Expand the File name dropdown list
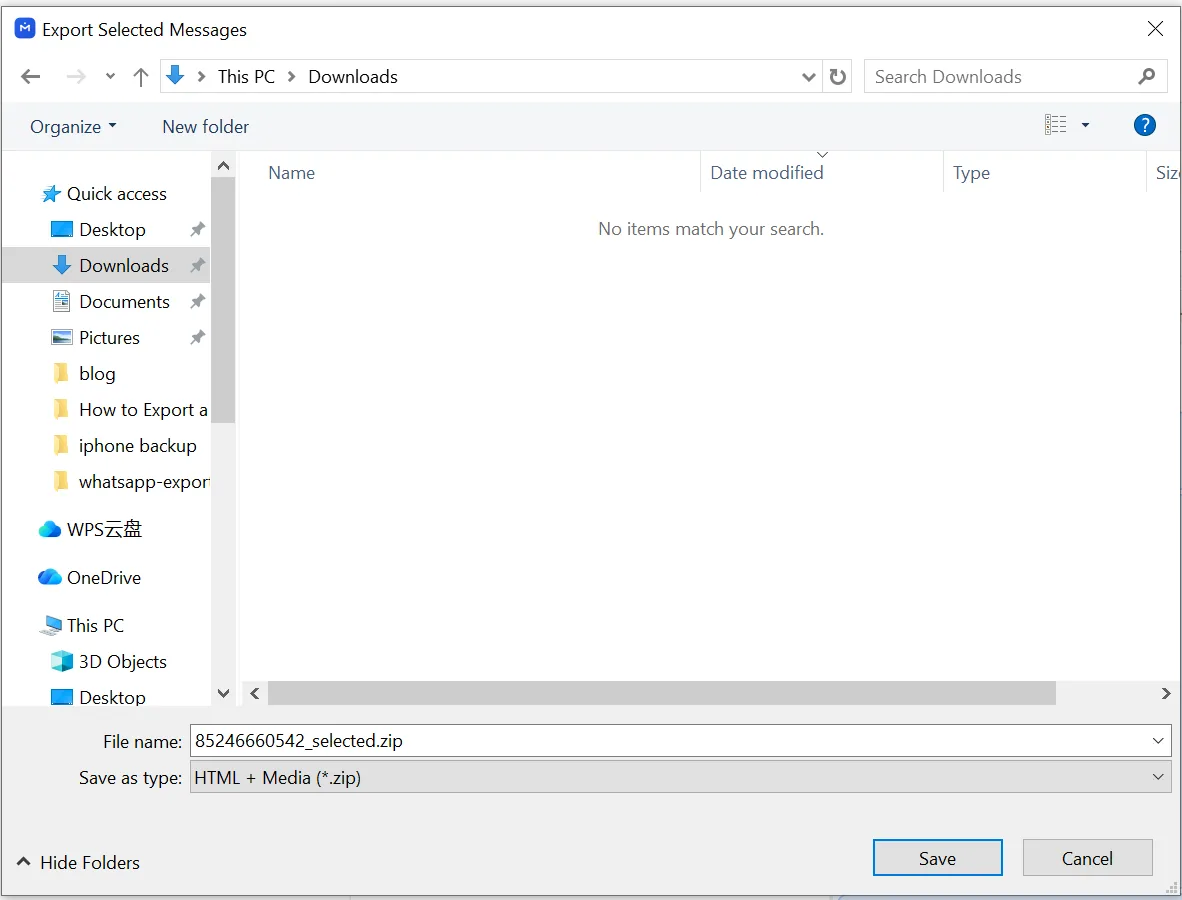Image resolution: width=1182 pixels, height=900 pixels. click(1158, 741)
